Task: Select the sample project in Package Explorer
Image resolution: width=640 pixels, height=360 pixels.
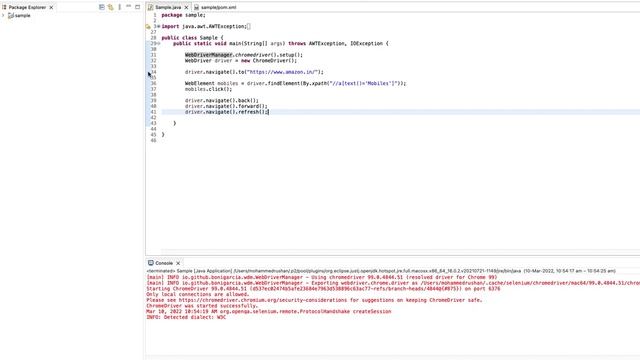Action: pyautogui.click(x=19, y=16)
